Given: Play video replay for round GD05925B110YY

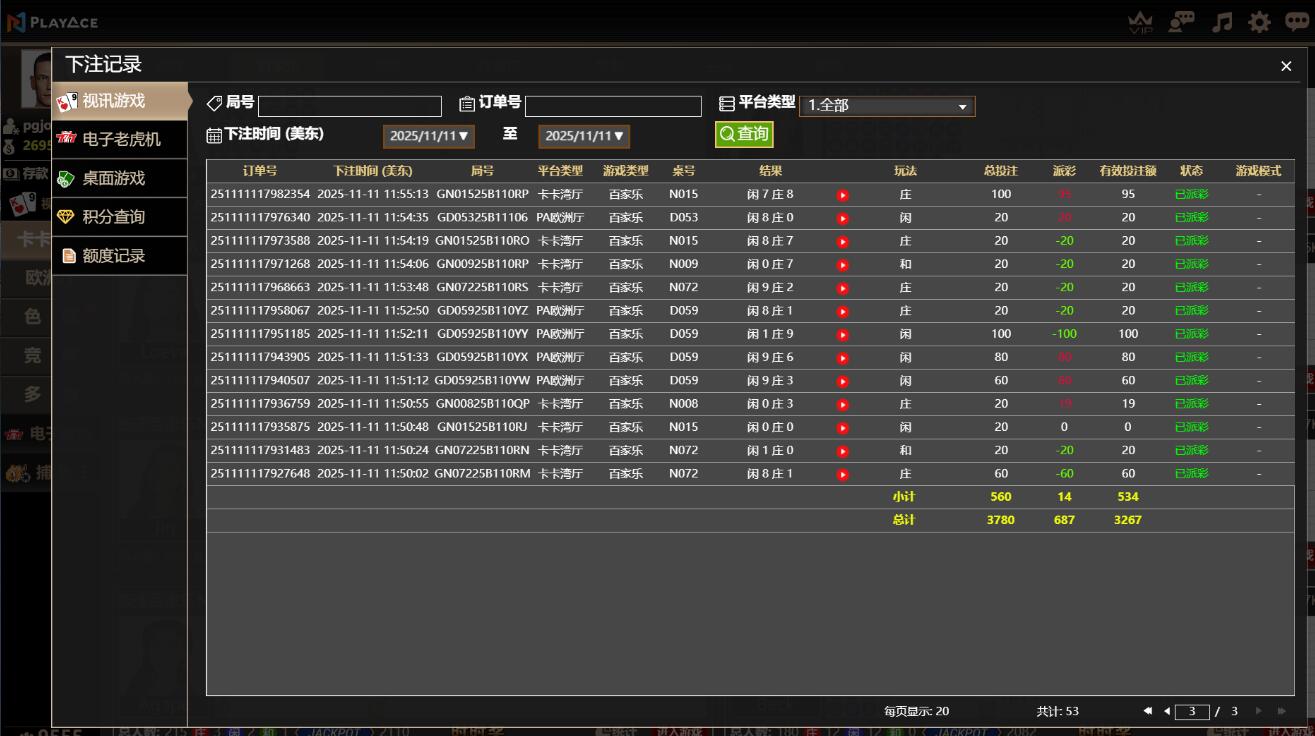Looking at the screenshot, I should [x=842, y=335].
